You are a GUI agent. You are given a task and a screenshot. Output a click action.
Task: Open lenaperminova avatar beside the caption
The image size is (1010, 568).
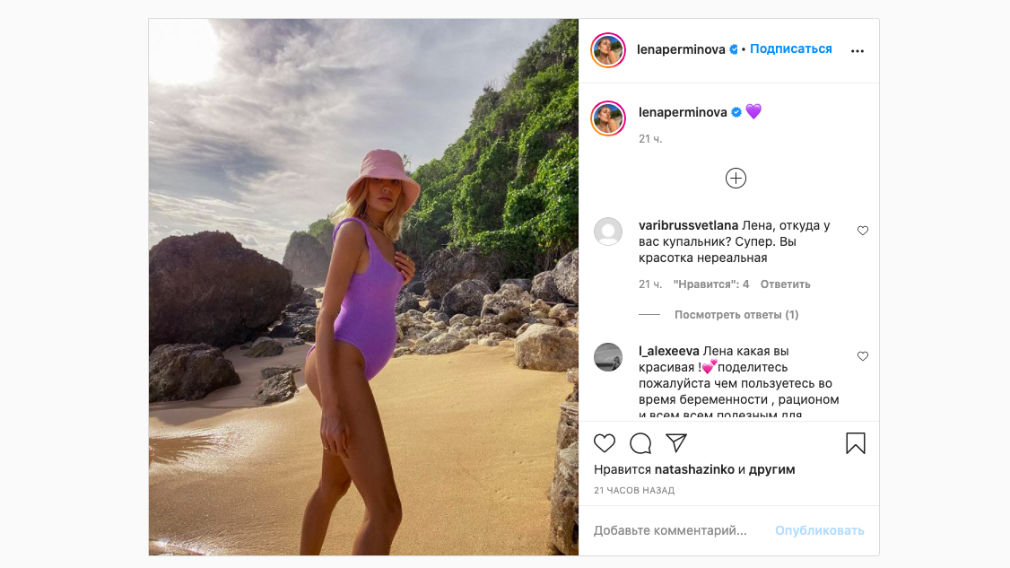coord(608,118)
